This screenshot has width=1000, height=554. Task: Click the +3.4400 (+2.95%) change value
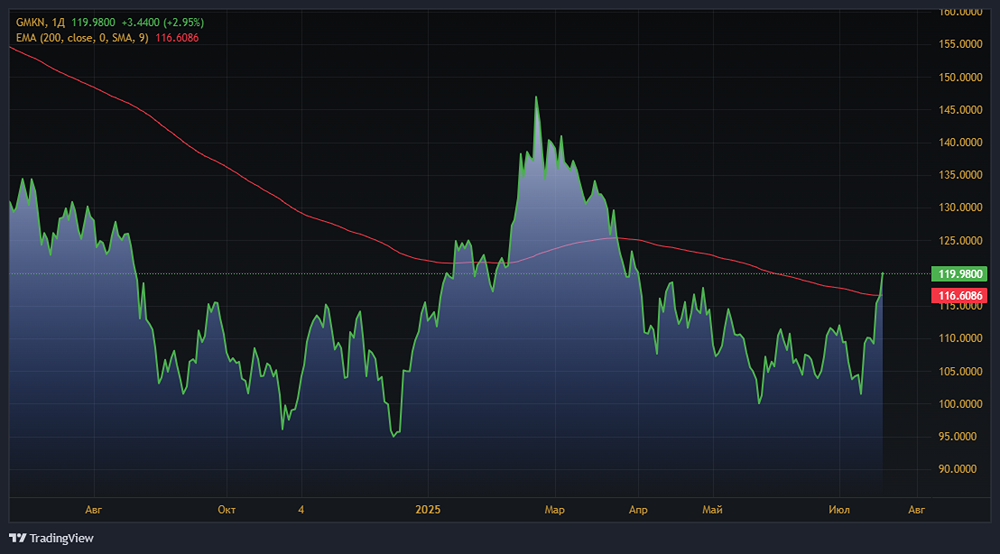click(163, 22)
